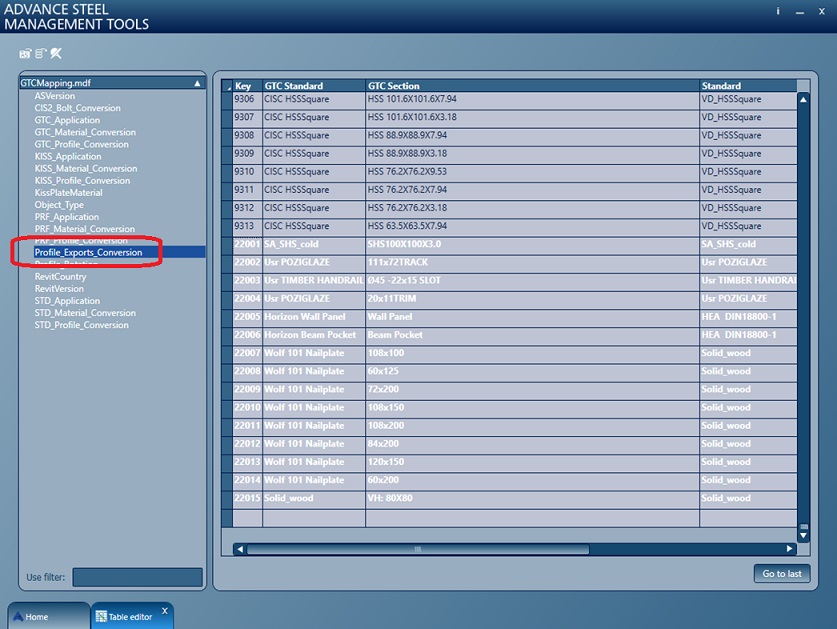The height and width of the screenshot is (629, 837).
Task: Click the cell Horizon Wall Panel
Action: coord(314,317)
